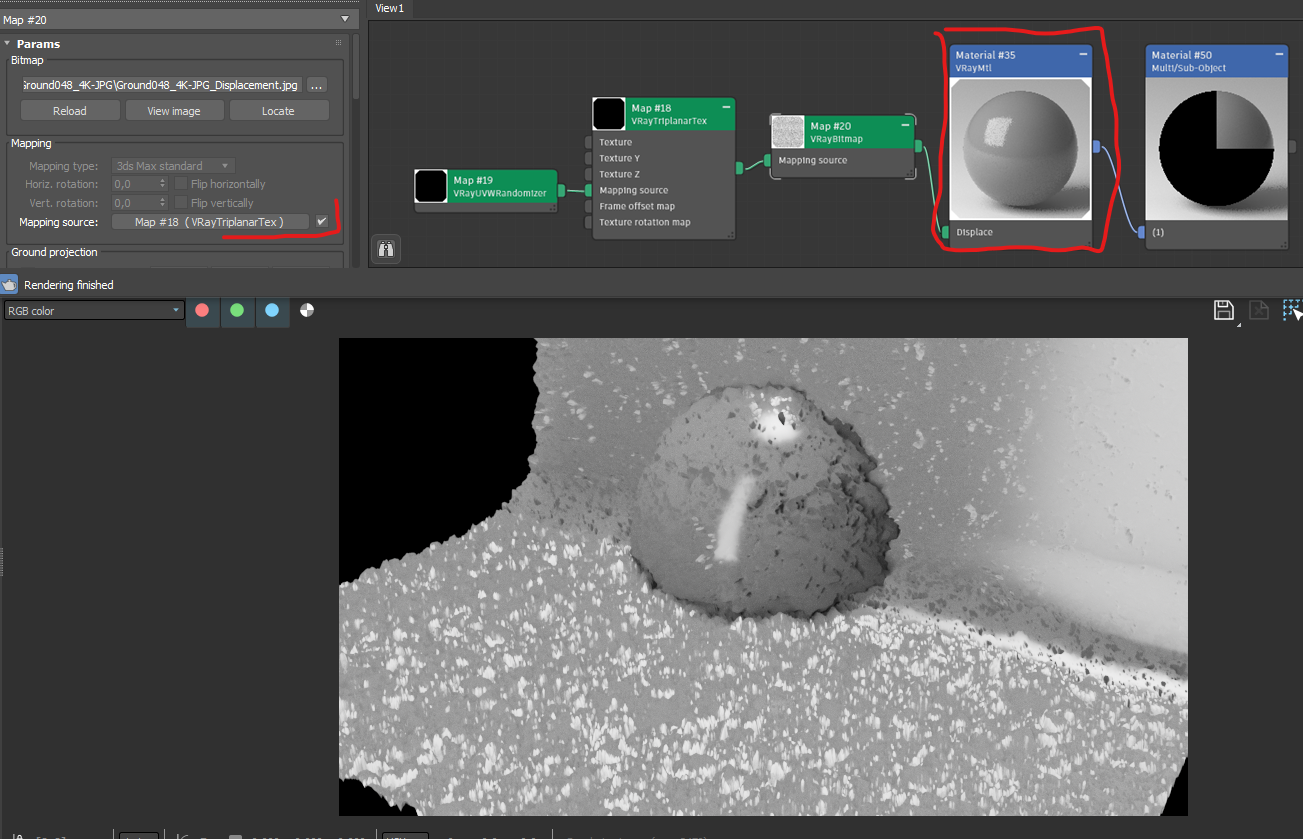This screenshot has width=1303, height=839.
Task: Click the Vert. rotation value field
Action: click(135, 203)
